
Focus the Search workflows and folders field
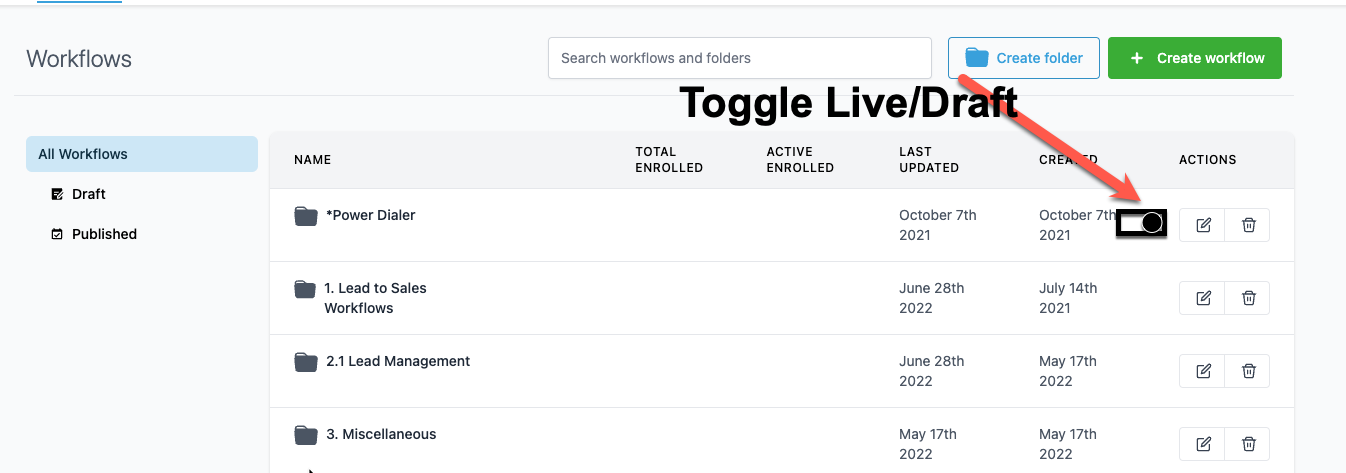740,58
